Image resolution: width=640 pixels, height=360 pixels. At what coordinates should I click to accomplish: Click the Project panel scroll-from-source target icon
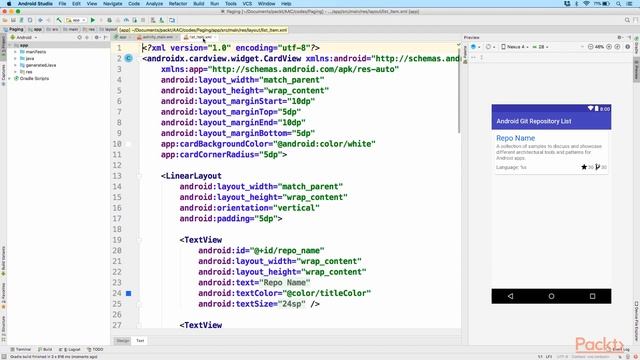tap(79, 38)
